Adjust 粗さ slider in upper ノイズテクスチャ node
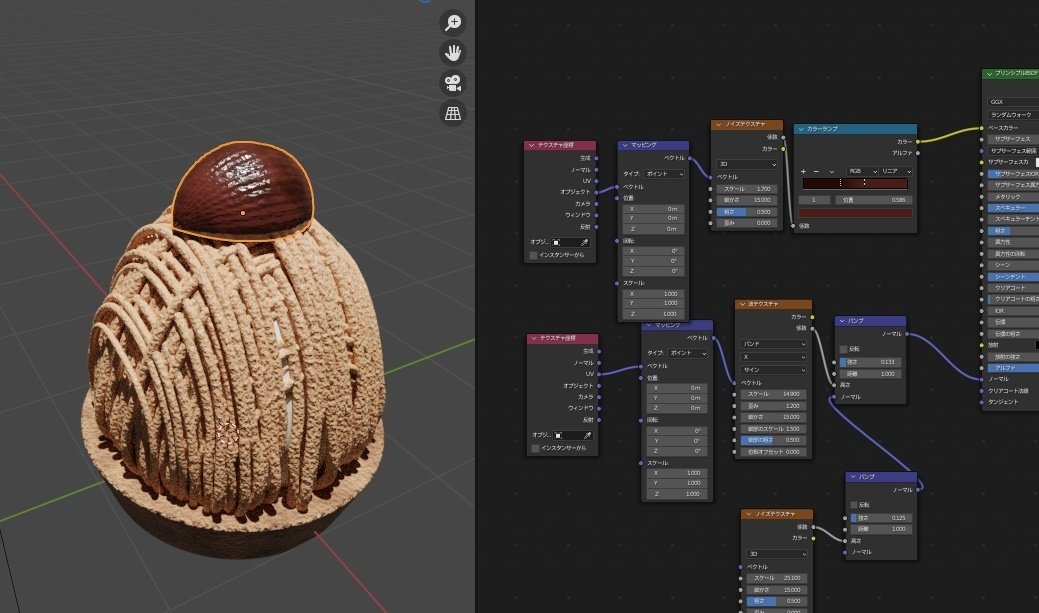The width and height of the screenshot is (1039, 613). (x=747, y=212)
